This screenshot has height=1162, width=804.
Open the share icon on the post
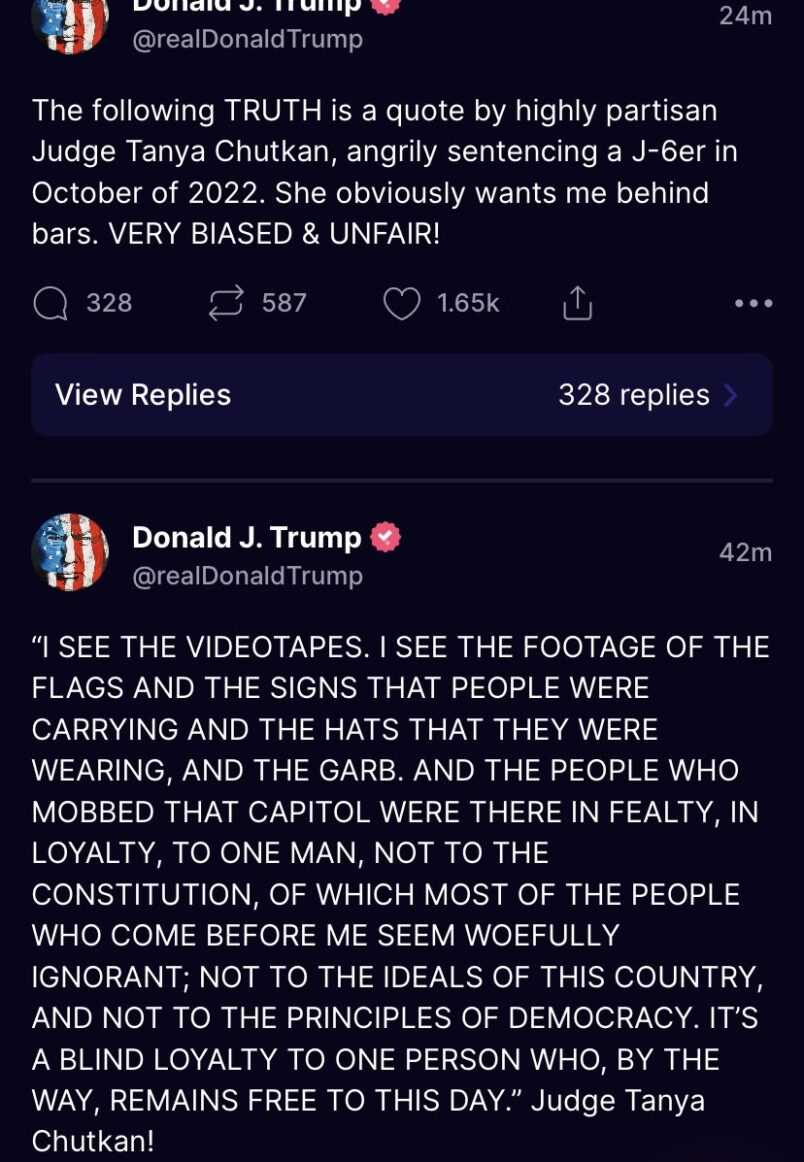tap(577, 303)
